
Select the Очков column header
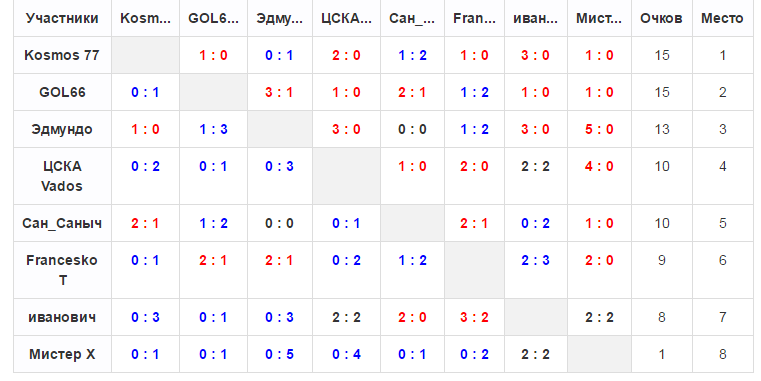(661, 18)
